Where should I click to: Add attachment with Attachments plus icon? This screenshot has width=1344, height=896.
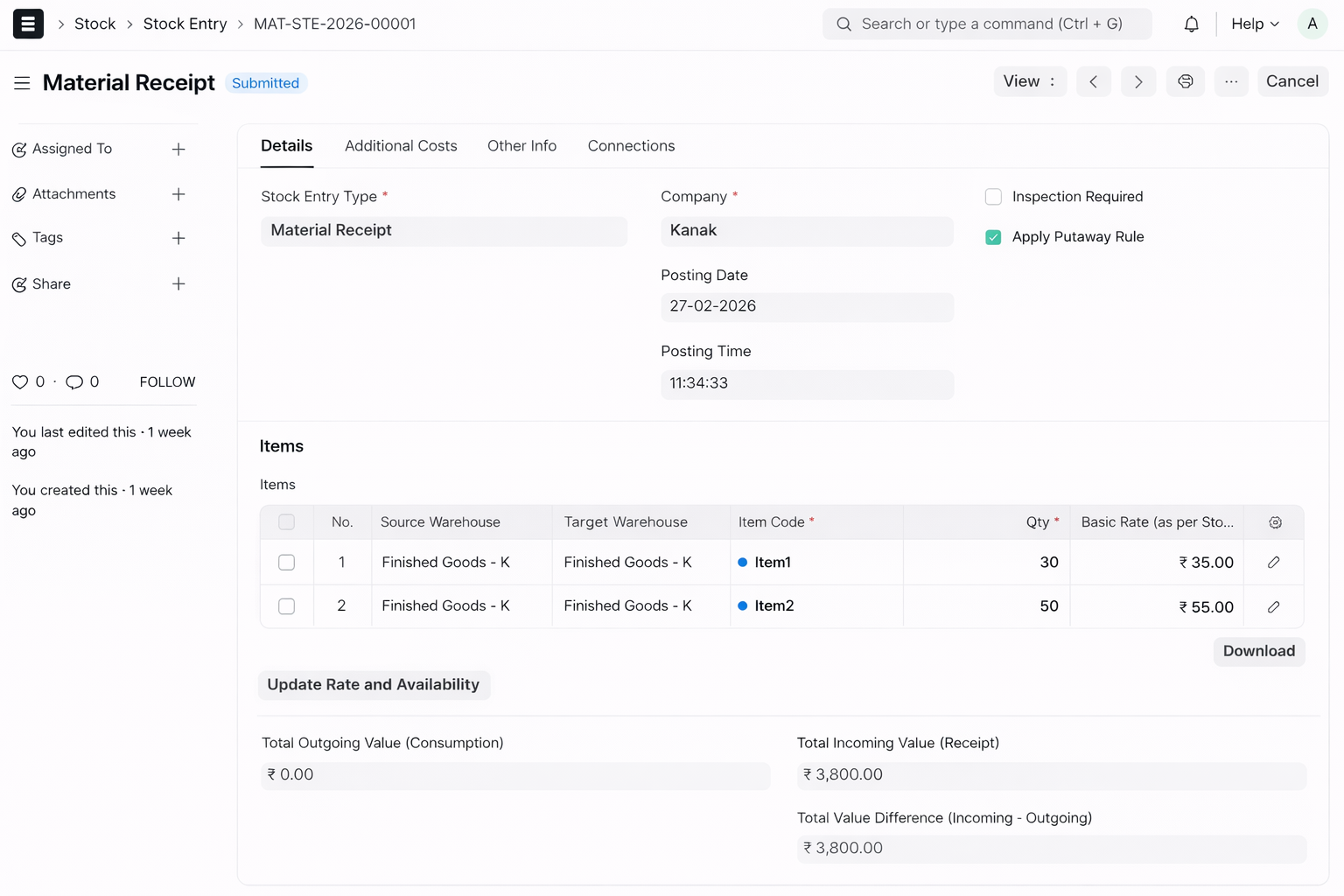pos(178,193)
